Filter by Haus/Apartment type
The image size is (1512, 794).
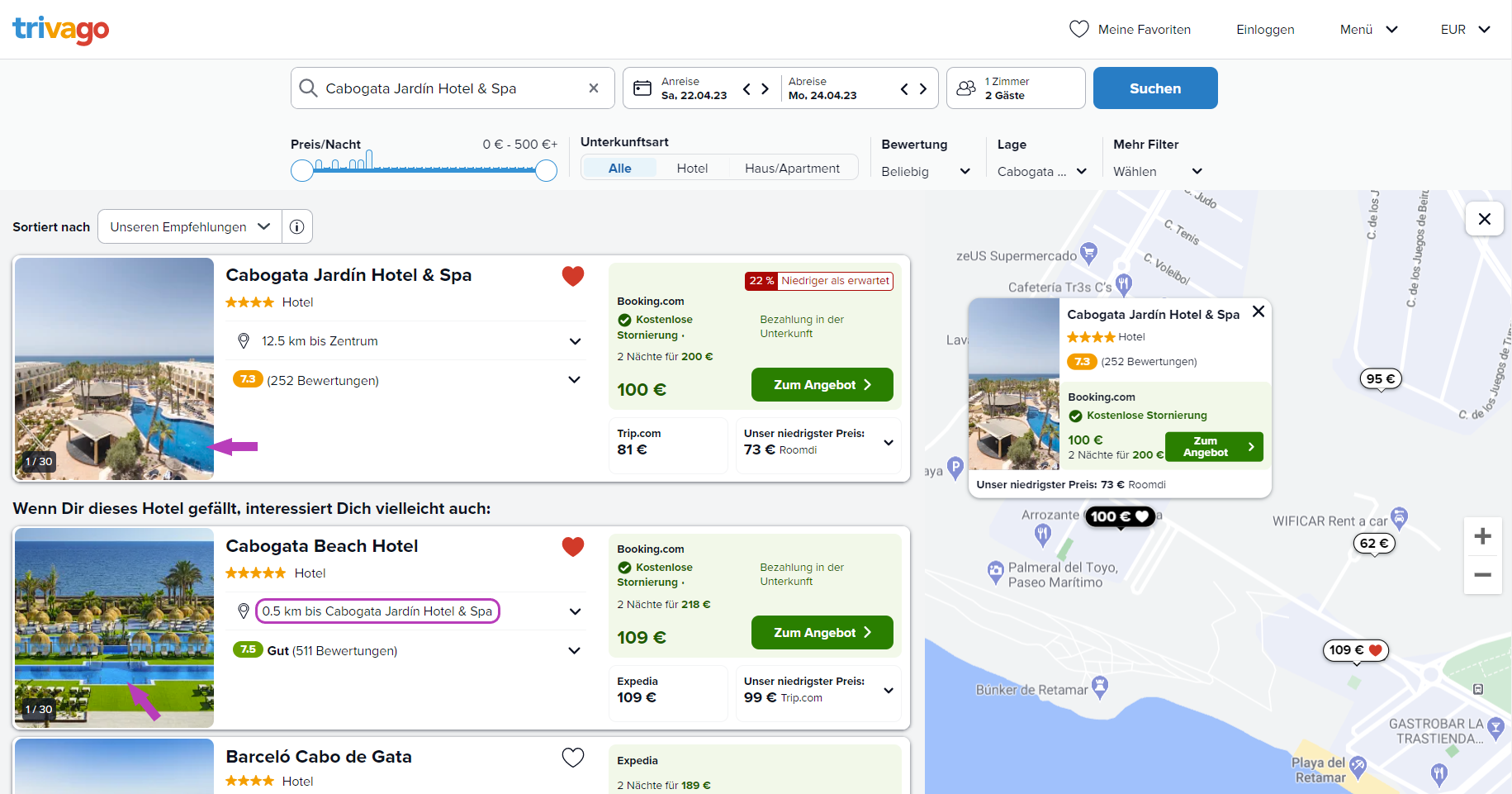[x=792, y=169]
